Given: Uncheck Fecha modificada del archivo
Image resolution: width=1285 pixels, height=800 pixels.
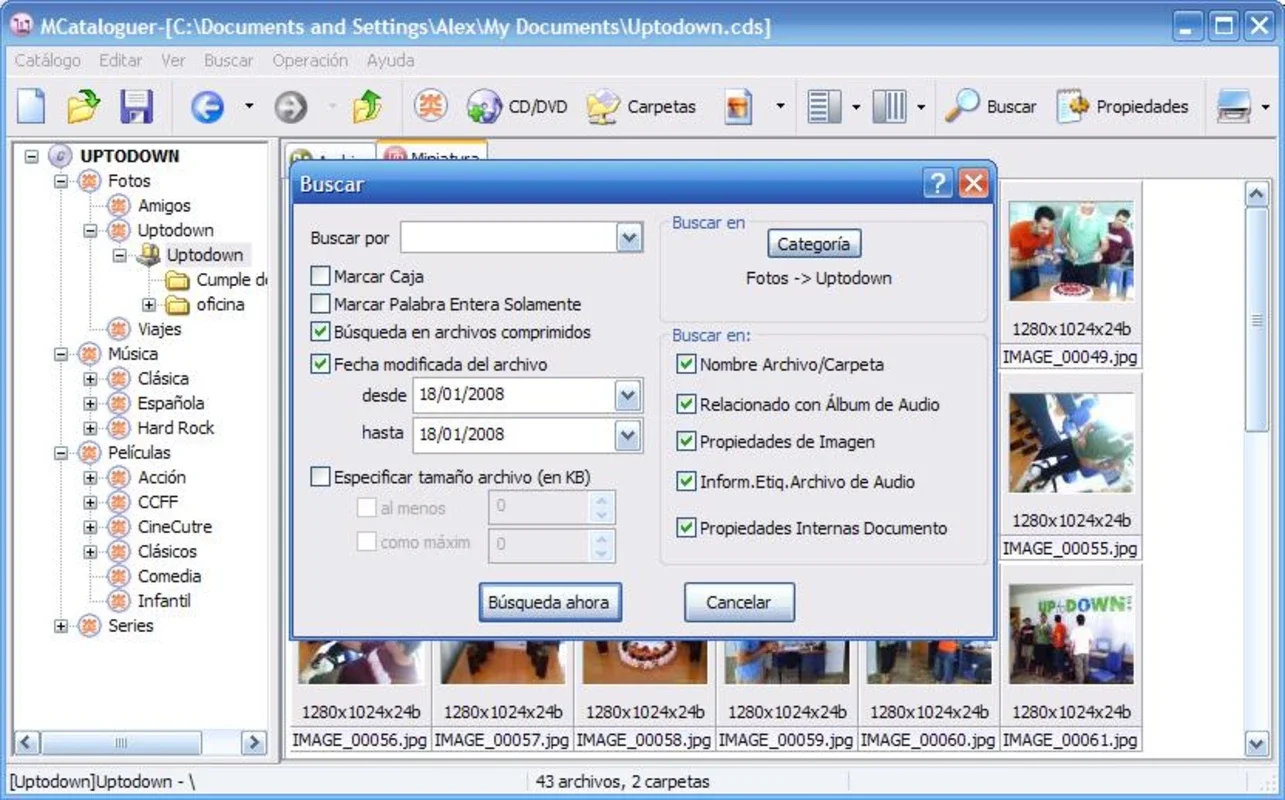Looking at the screenshot, I should point(320,365).
